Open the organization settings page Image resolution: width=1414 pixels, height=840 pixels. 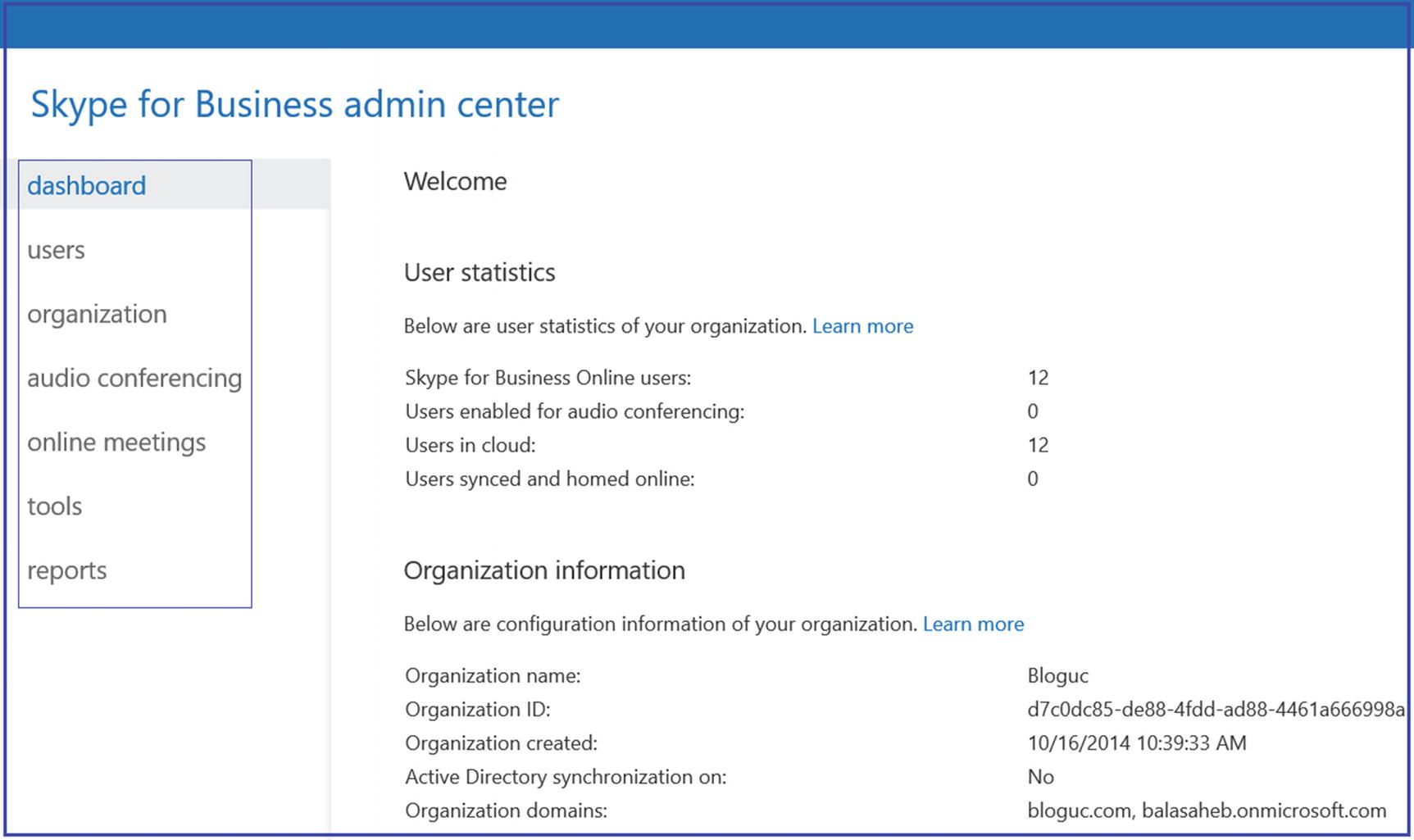coord(97,315)
